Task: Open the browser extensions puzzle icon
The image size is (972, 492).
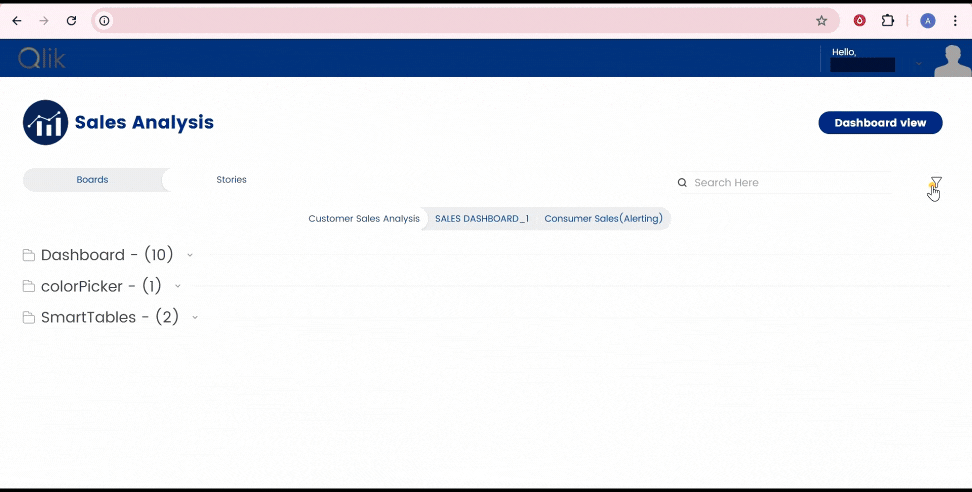Action: click(887, 20)
